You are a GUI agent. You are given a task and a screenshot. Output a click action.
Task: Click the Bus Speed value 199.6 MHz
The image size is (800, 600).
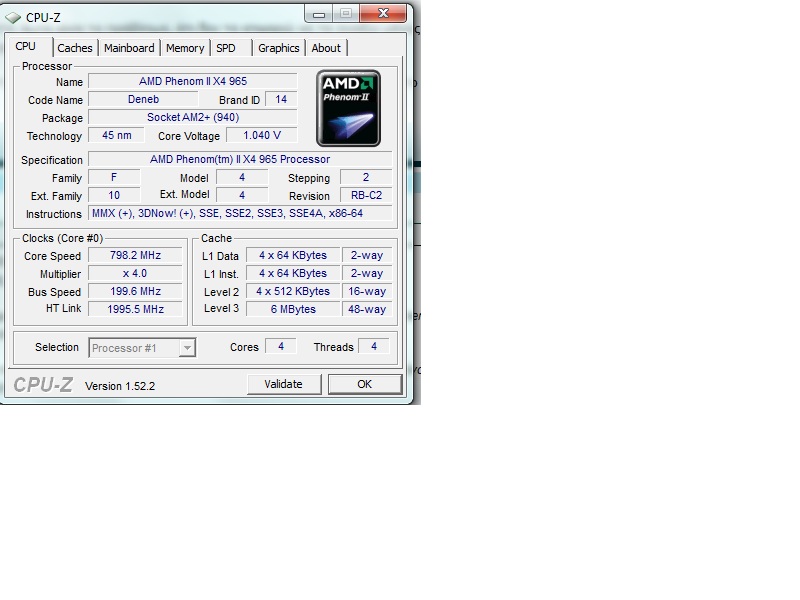(x=135, y=291)
